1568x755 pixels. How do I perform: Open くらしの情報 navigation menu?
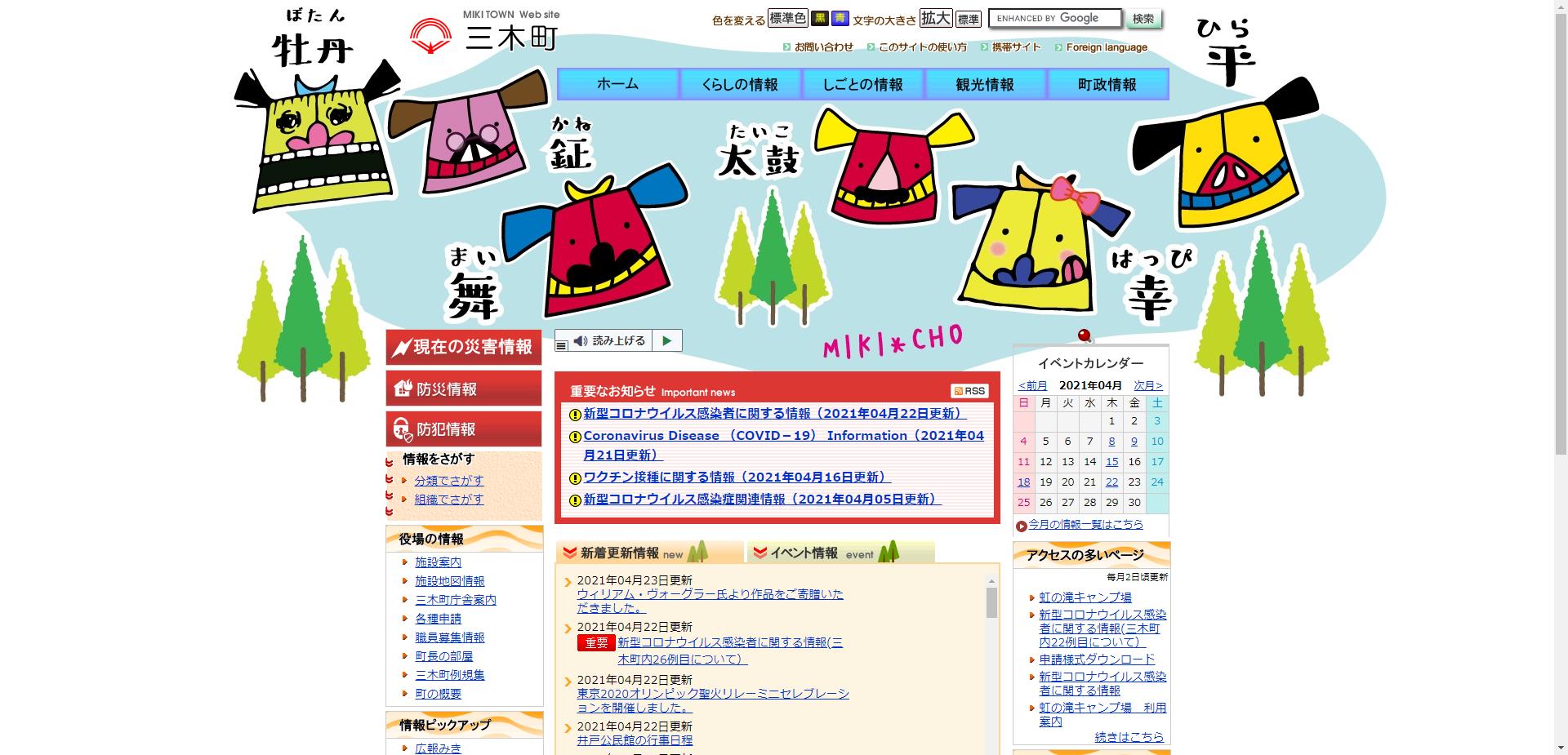[740, 84]
